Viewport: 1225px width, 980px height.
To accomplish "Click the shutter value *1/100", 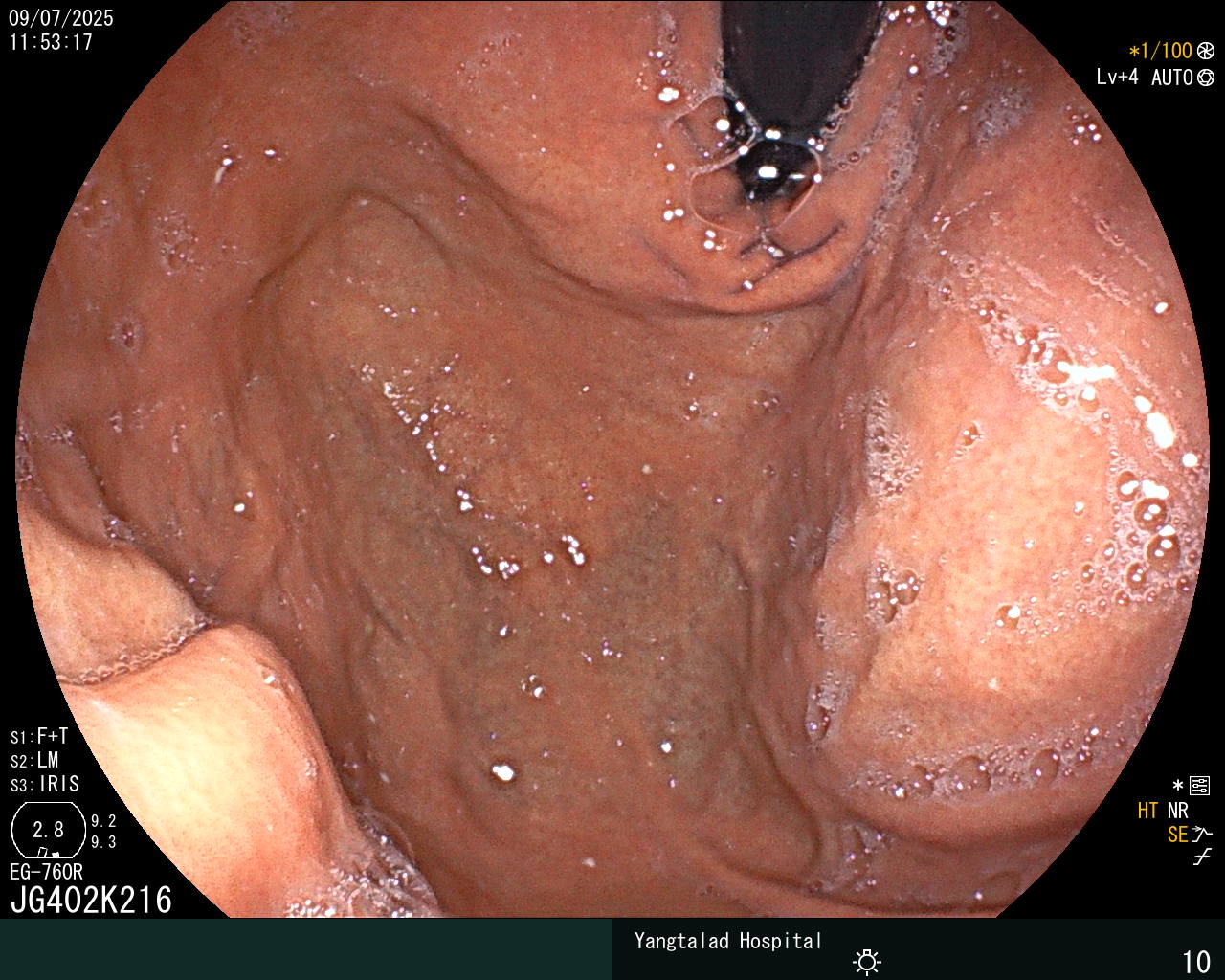I will tap(1160, 52).
